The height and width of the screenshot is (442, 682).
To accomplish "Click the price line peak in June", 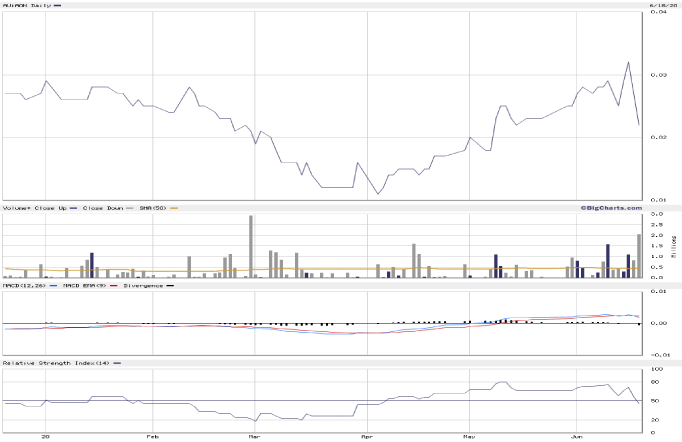I will [x=628, y=62].
